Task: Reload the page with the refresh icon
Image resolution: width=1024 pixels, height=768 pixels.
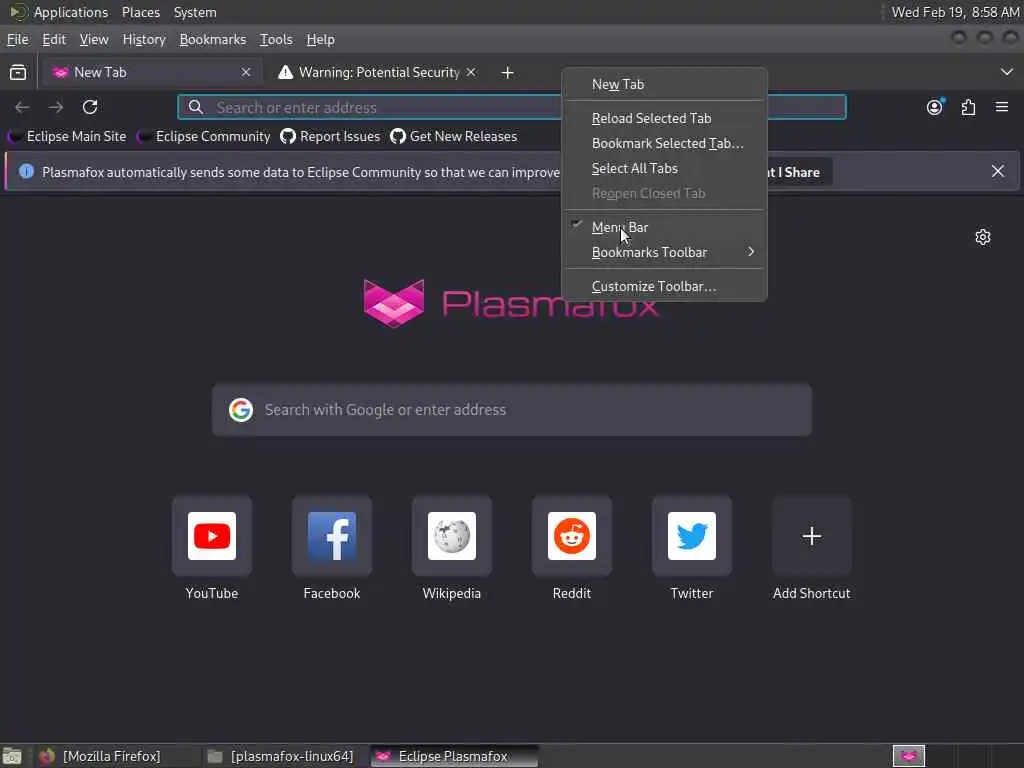Action: (90, 107)
